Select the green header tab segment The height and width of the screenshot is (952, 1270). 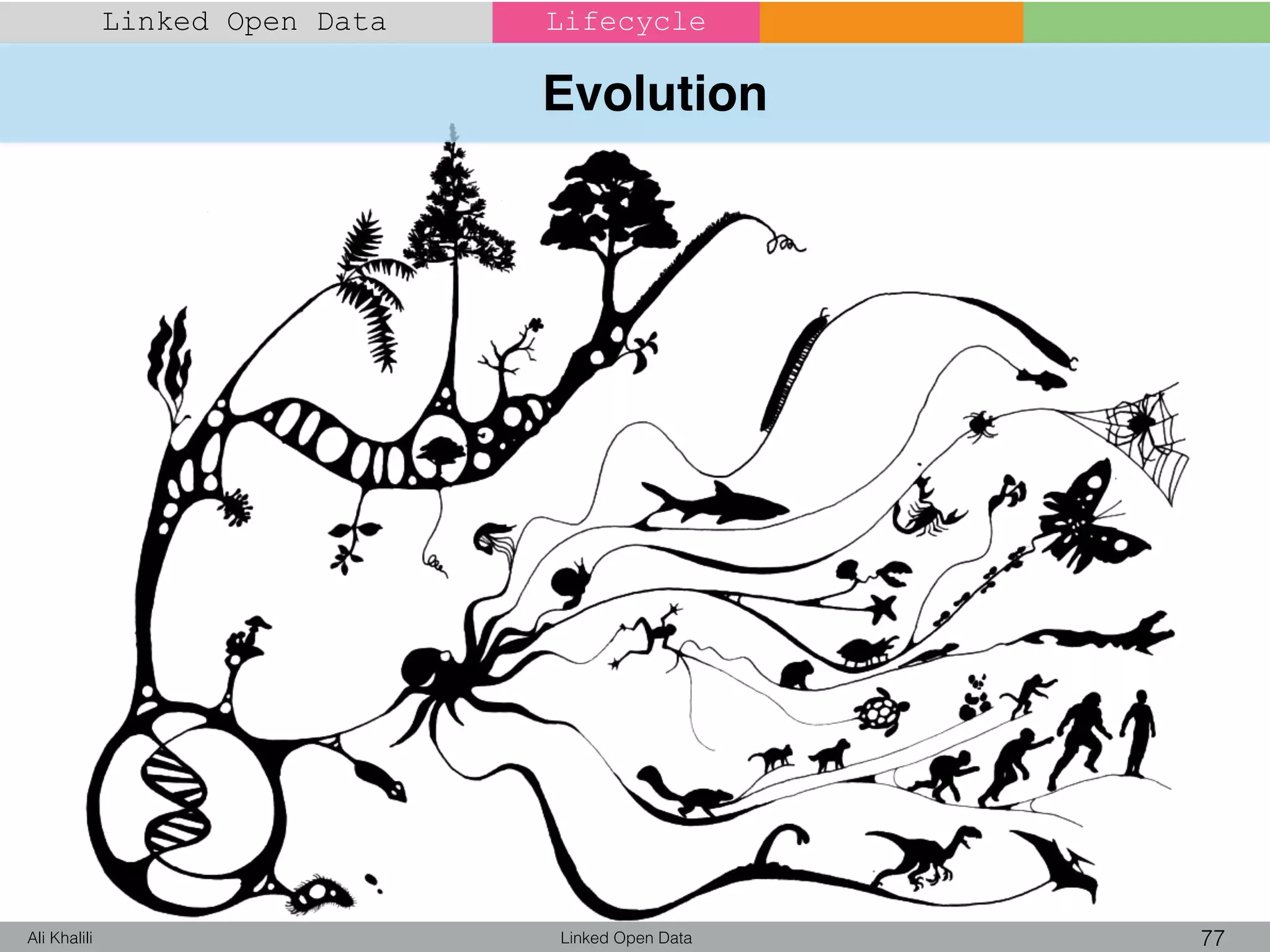click(x=1146, y=22)
